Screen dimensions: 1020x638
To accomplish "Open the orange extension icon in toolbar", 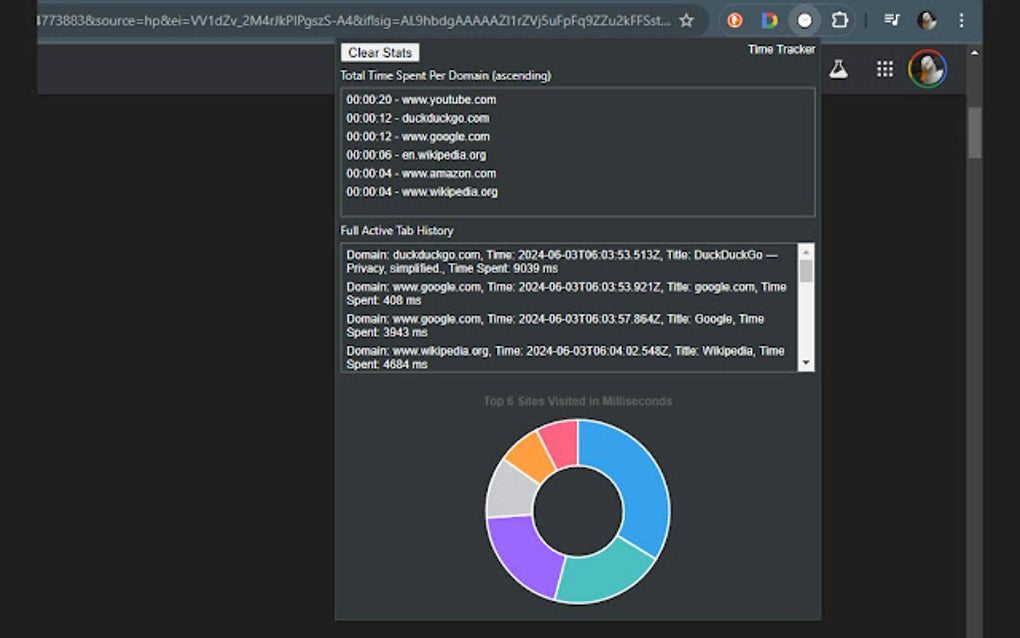I will pos(735,20).
